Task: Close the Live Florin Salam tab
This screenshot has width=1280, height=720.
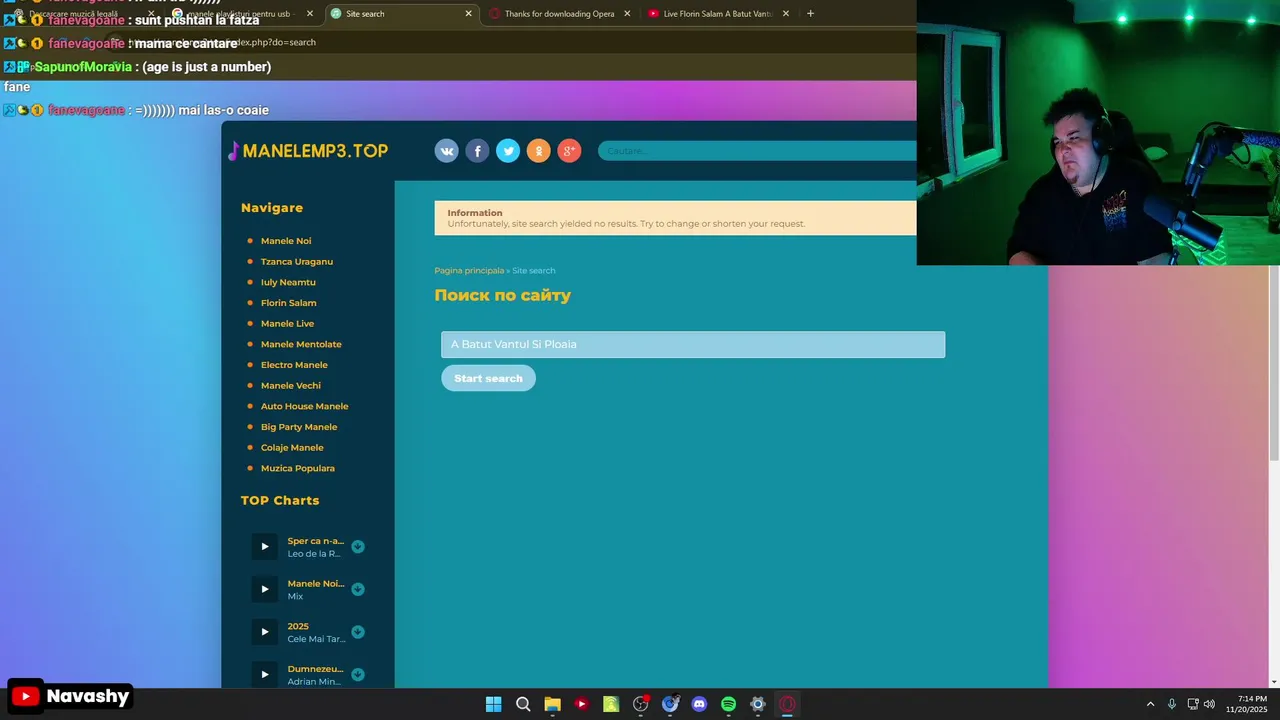Action: (x=786, y=14)
